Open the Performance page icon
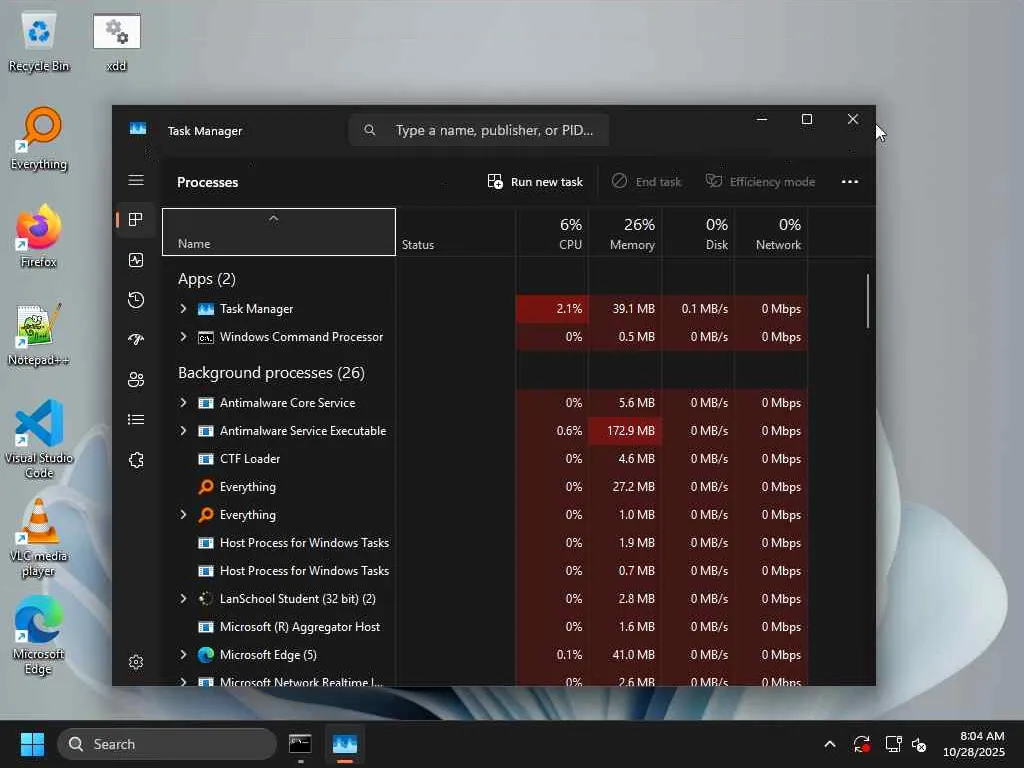Viewport: 1024px width, 768px height. click(x=136, y=260)
